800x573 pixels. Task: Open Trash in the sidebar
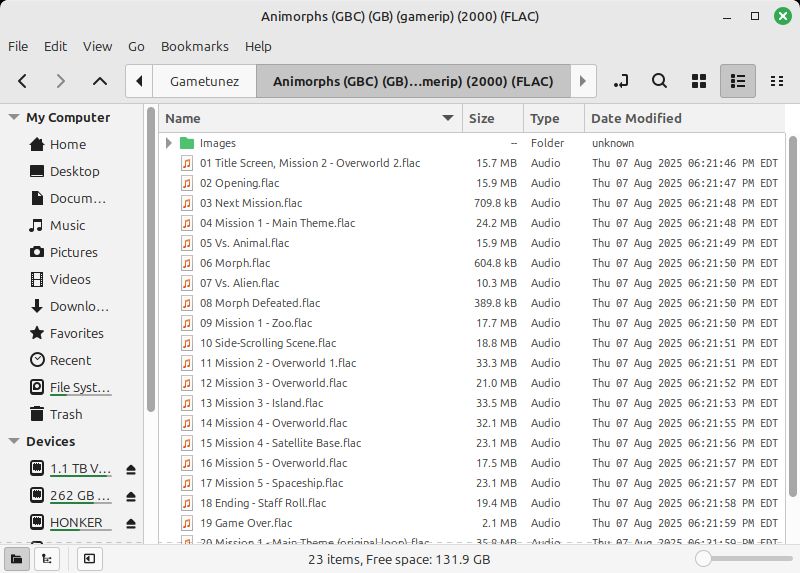[66, 415]
